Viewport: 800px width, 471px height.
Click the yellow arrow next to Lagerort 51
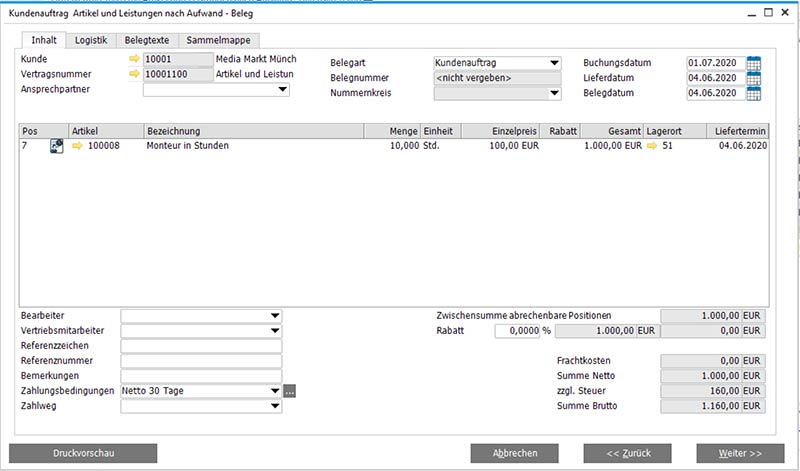(x=653, y=146)
